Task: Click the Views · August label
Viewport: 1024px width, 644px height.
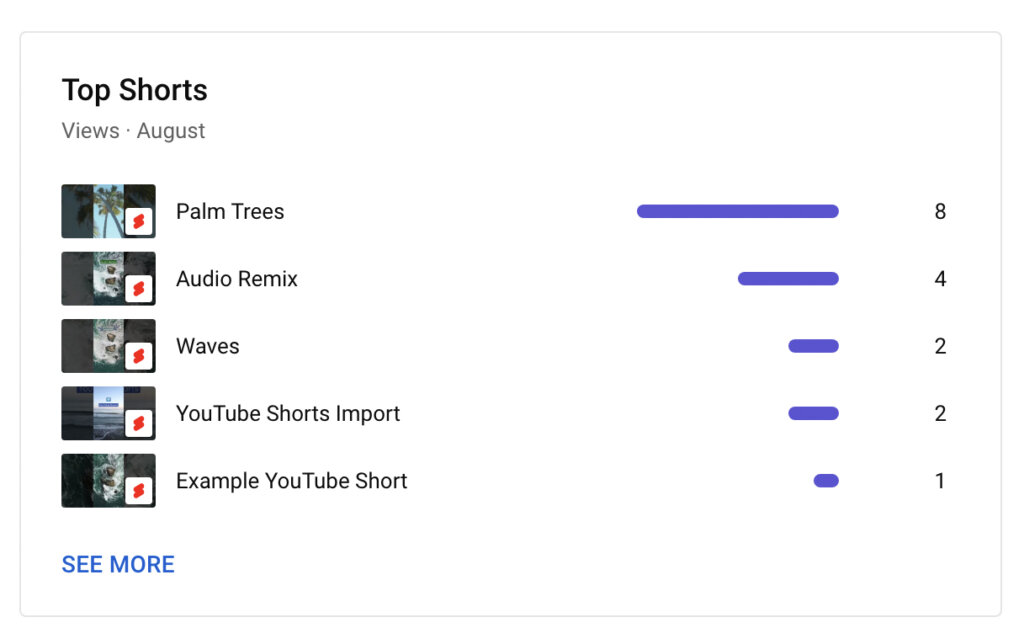Action: pos(134,130)
